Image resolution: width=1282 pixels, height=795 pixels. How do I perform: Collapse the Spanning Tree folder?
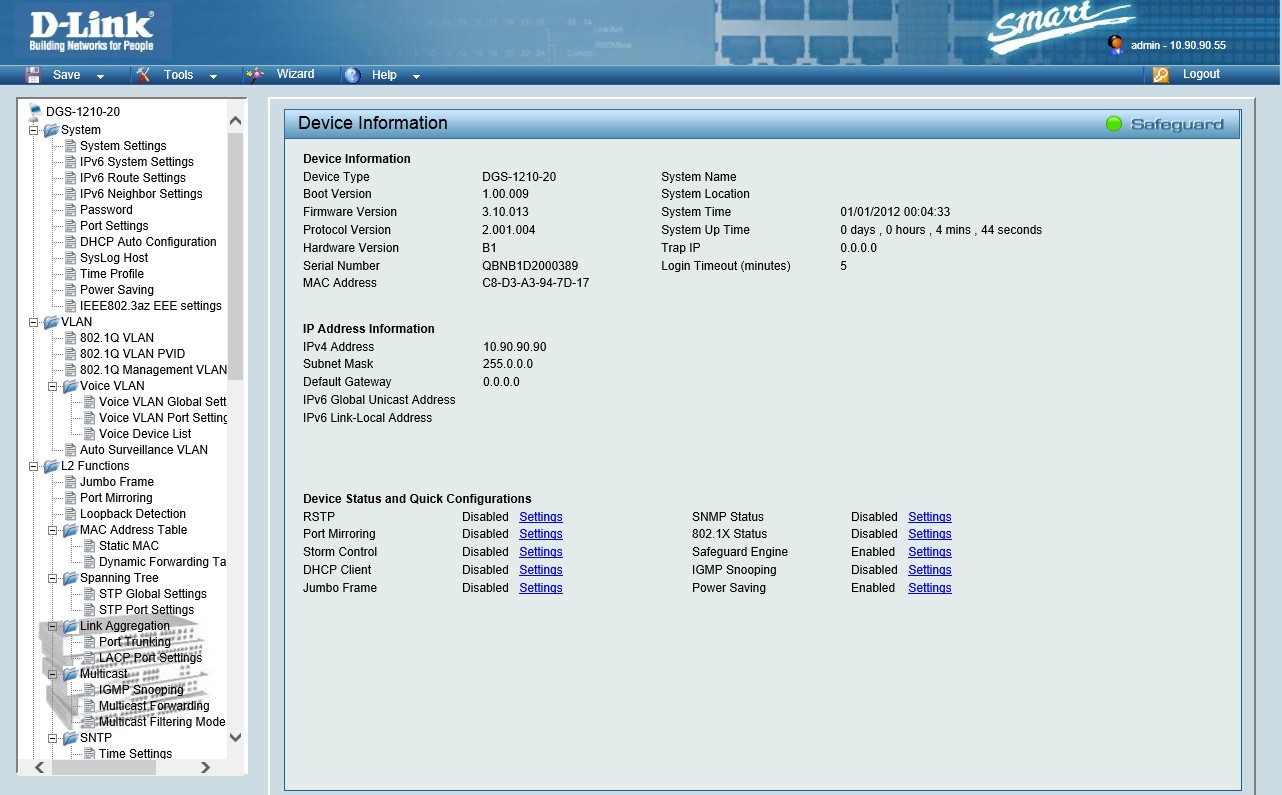coord(53,578)
